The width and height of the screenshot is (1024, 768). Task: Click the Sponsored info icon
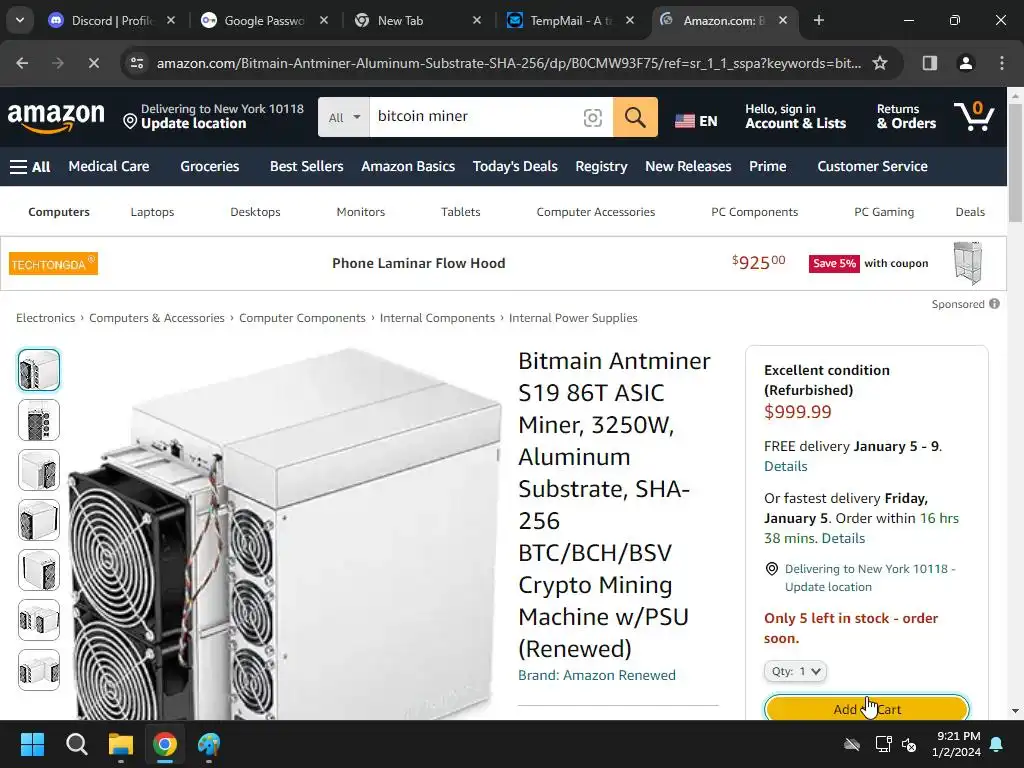pyautogui.click(x=994, y=304)
